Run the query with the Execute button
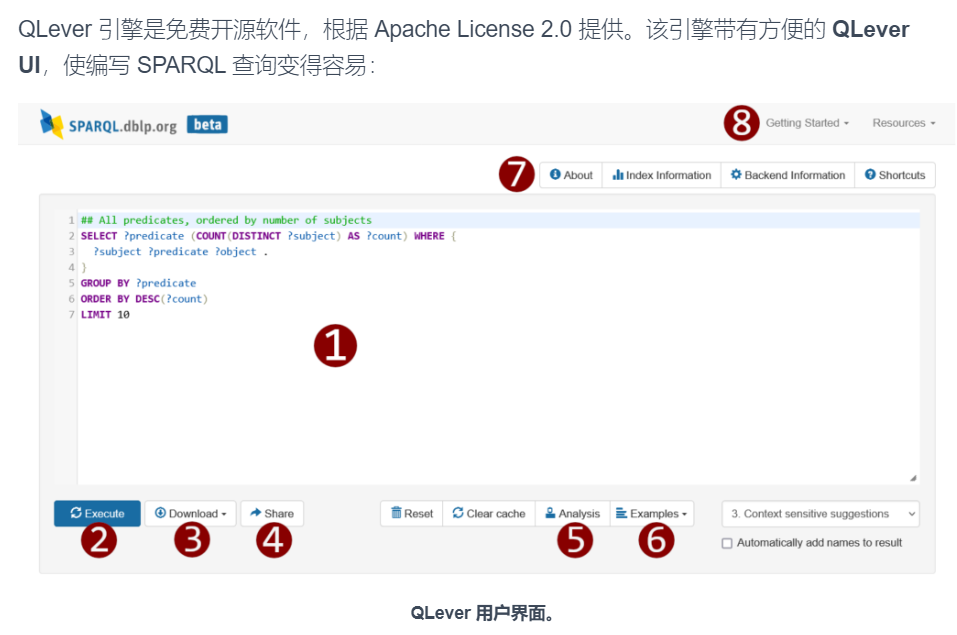 97,513
